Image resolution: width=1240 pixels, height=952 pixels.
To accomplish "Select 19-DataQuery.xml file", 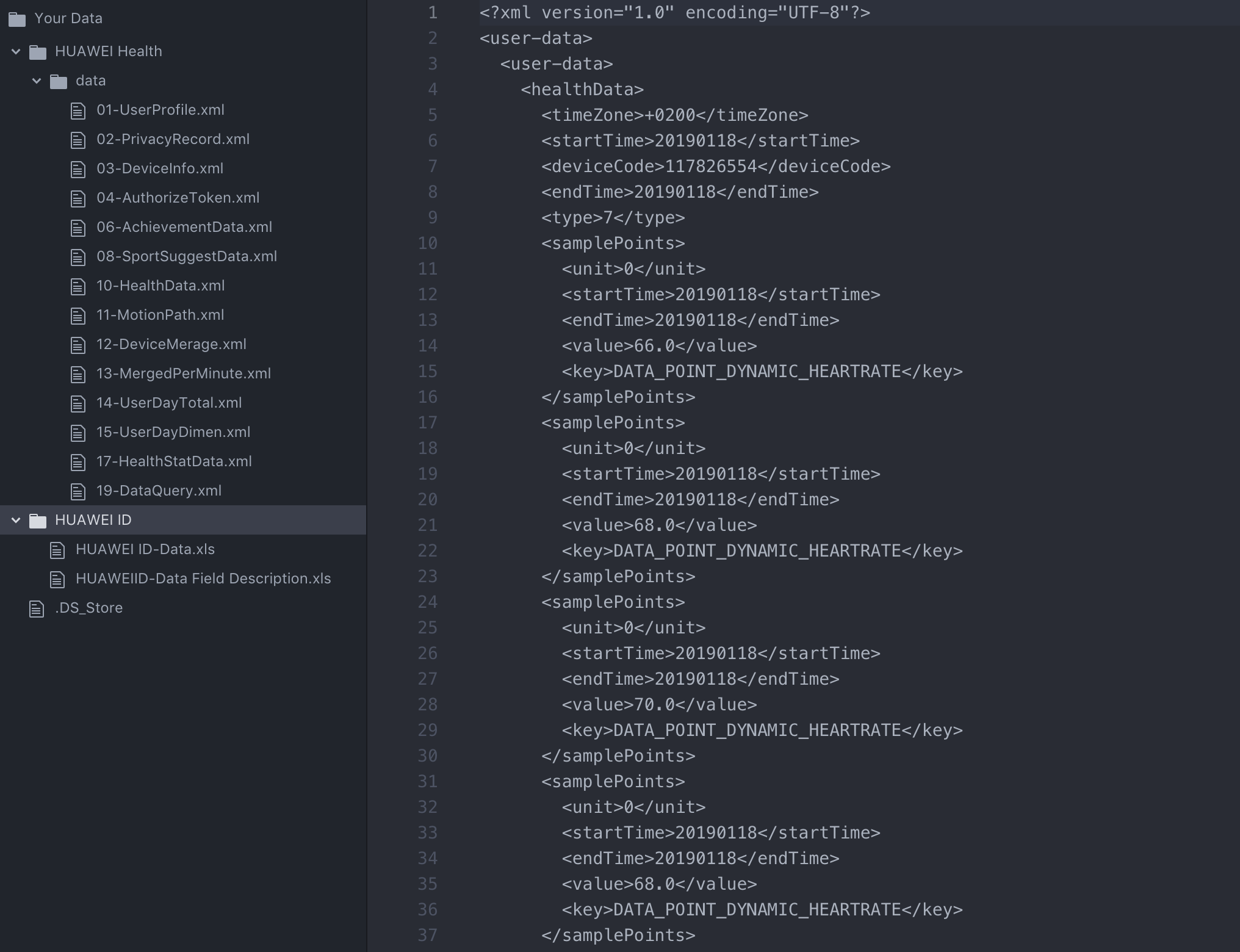I will pyautogui.click(x=159, y=491).
